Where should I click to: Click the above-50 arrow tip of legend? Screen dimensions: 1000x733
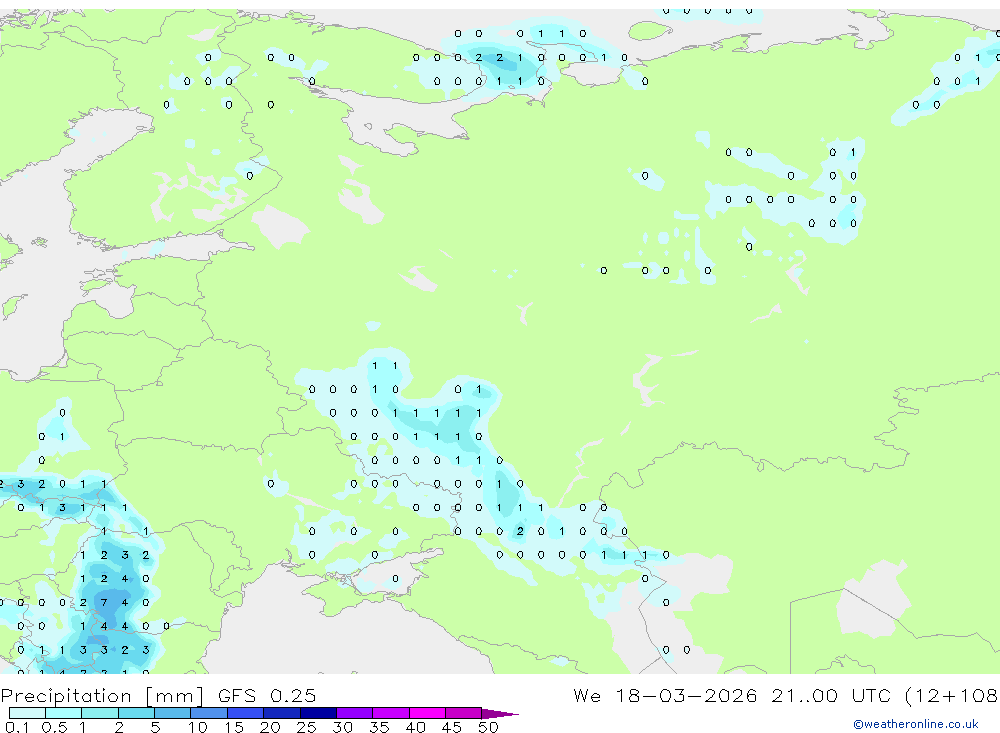point(500,714)
